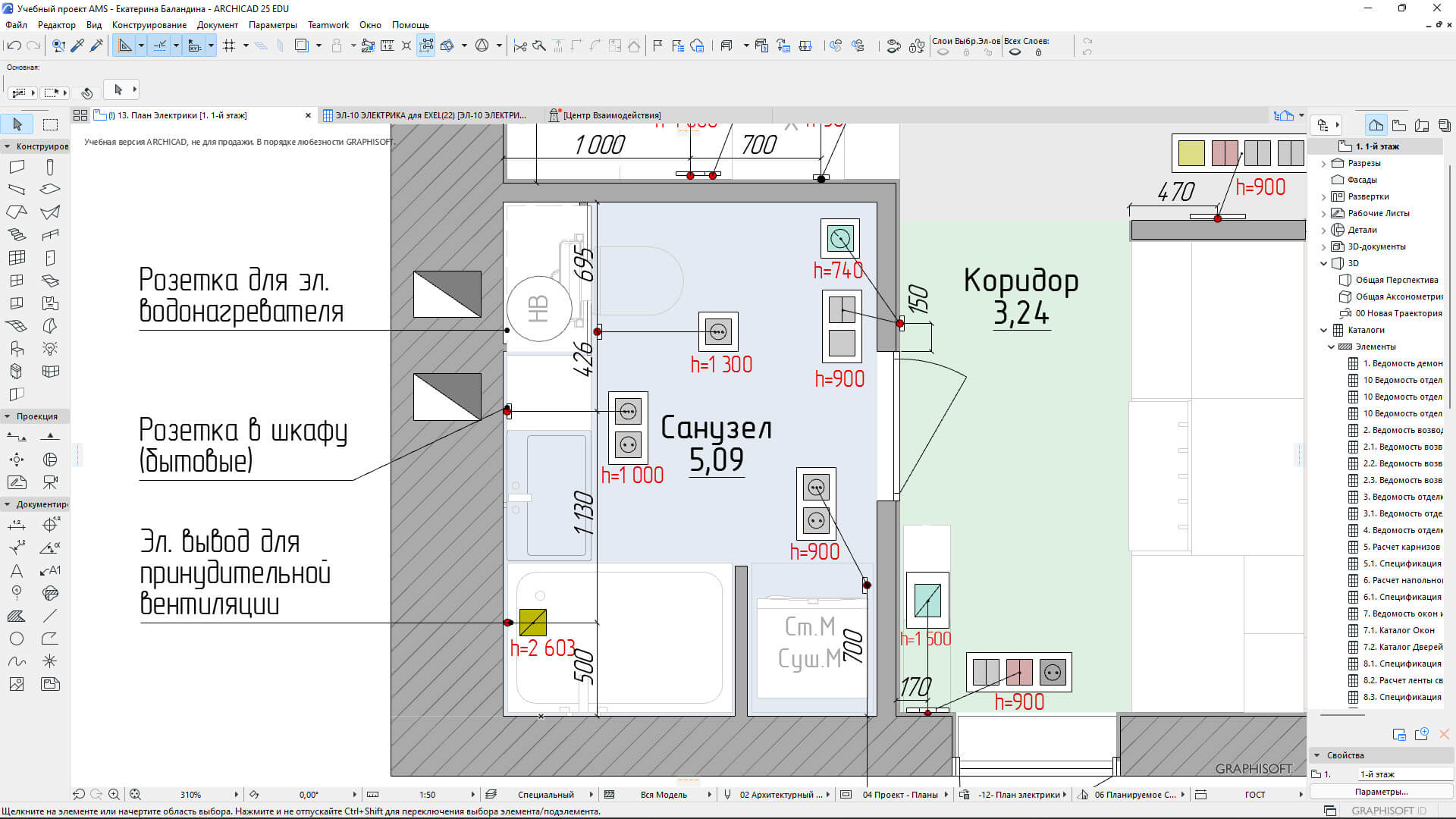Select the Circle drawing tool

(x=17, y=639)
